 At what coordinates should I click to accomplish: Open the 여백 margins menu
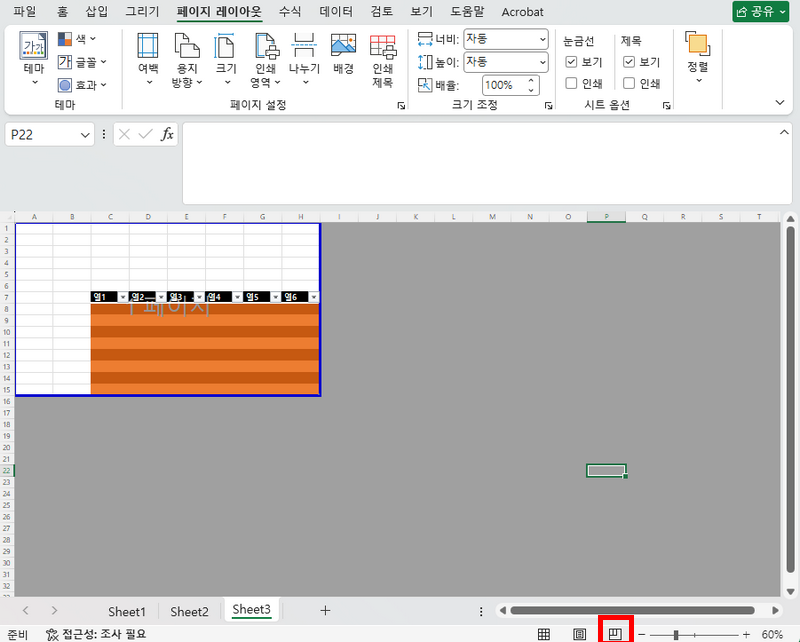(148, 59)
